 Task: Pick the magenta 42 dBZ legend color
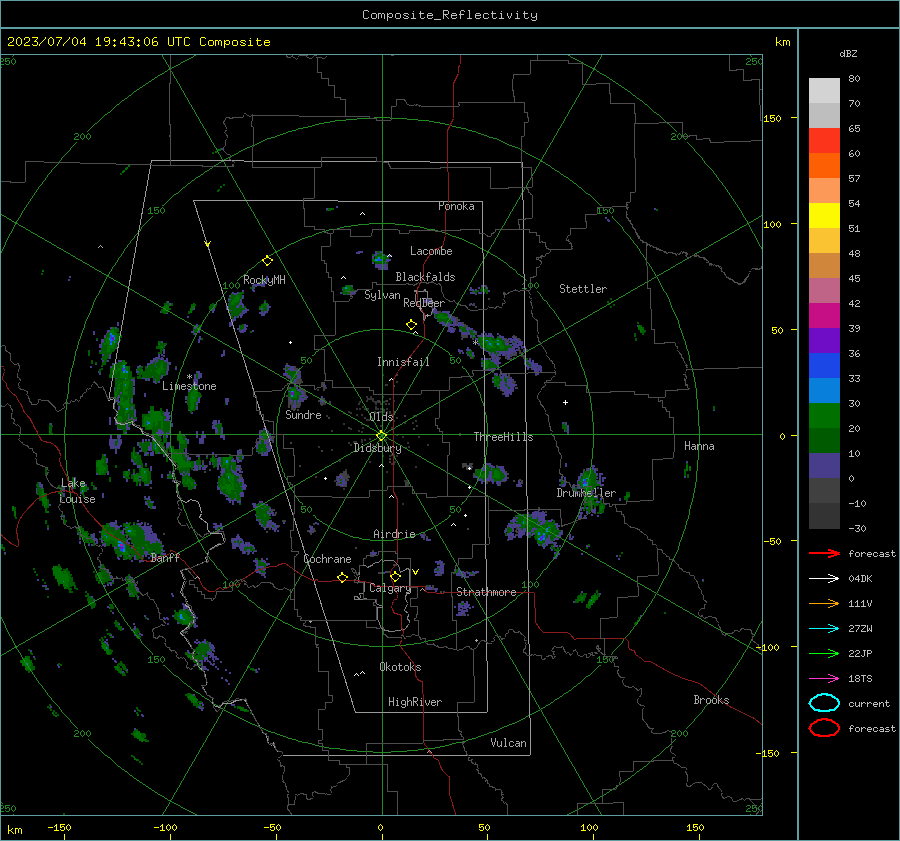coord(824,290)
